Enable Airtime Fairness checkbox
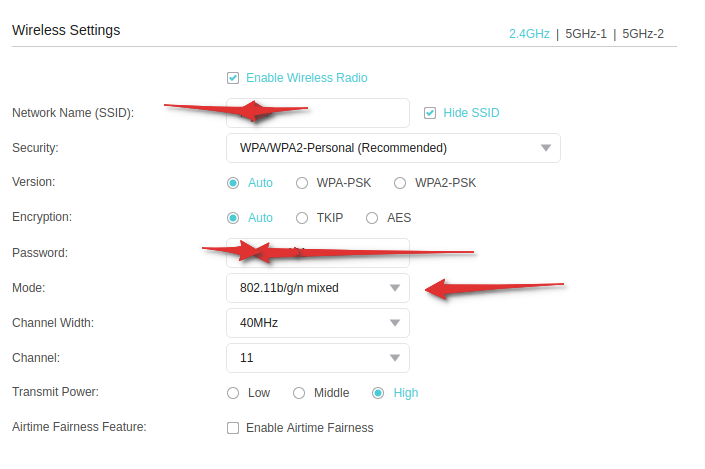The height and width of the screenshot is (469, 705). (233, 428)
